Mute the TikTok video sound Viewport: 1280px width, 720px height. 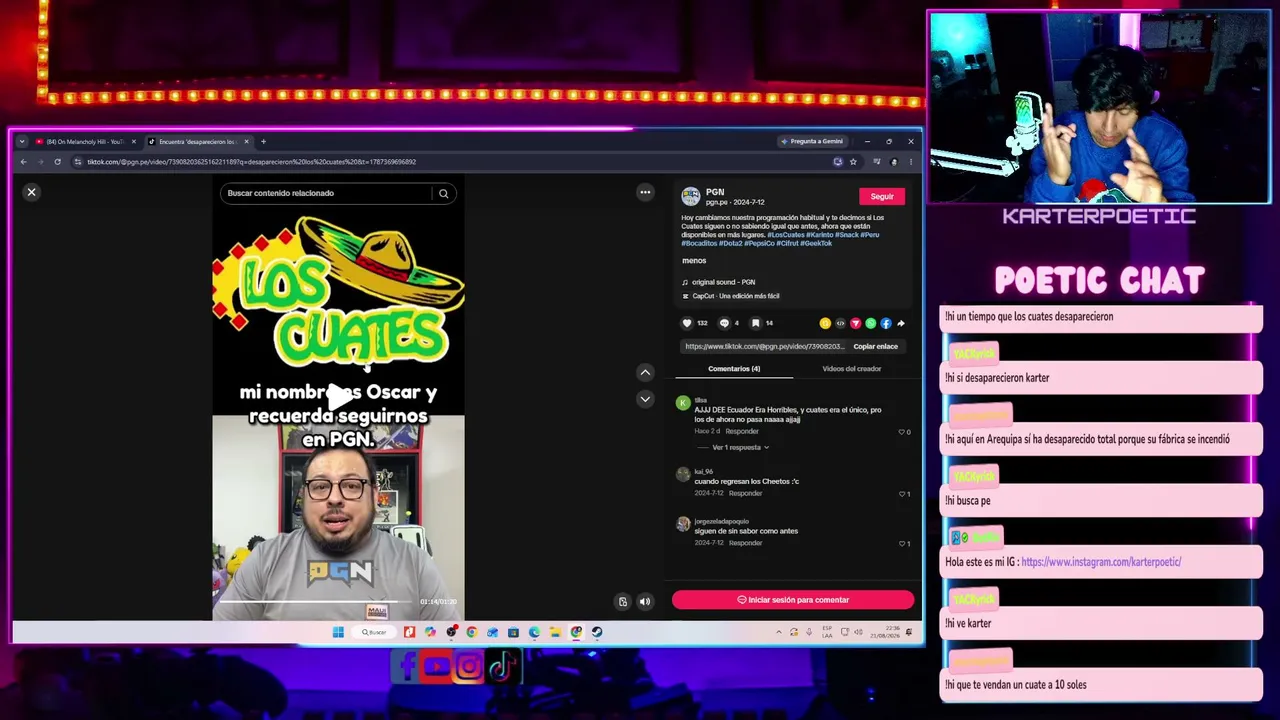click(645, 602)
